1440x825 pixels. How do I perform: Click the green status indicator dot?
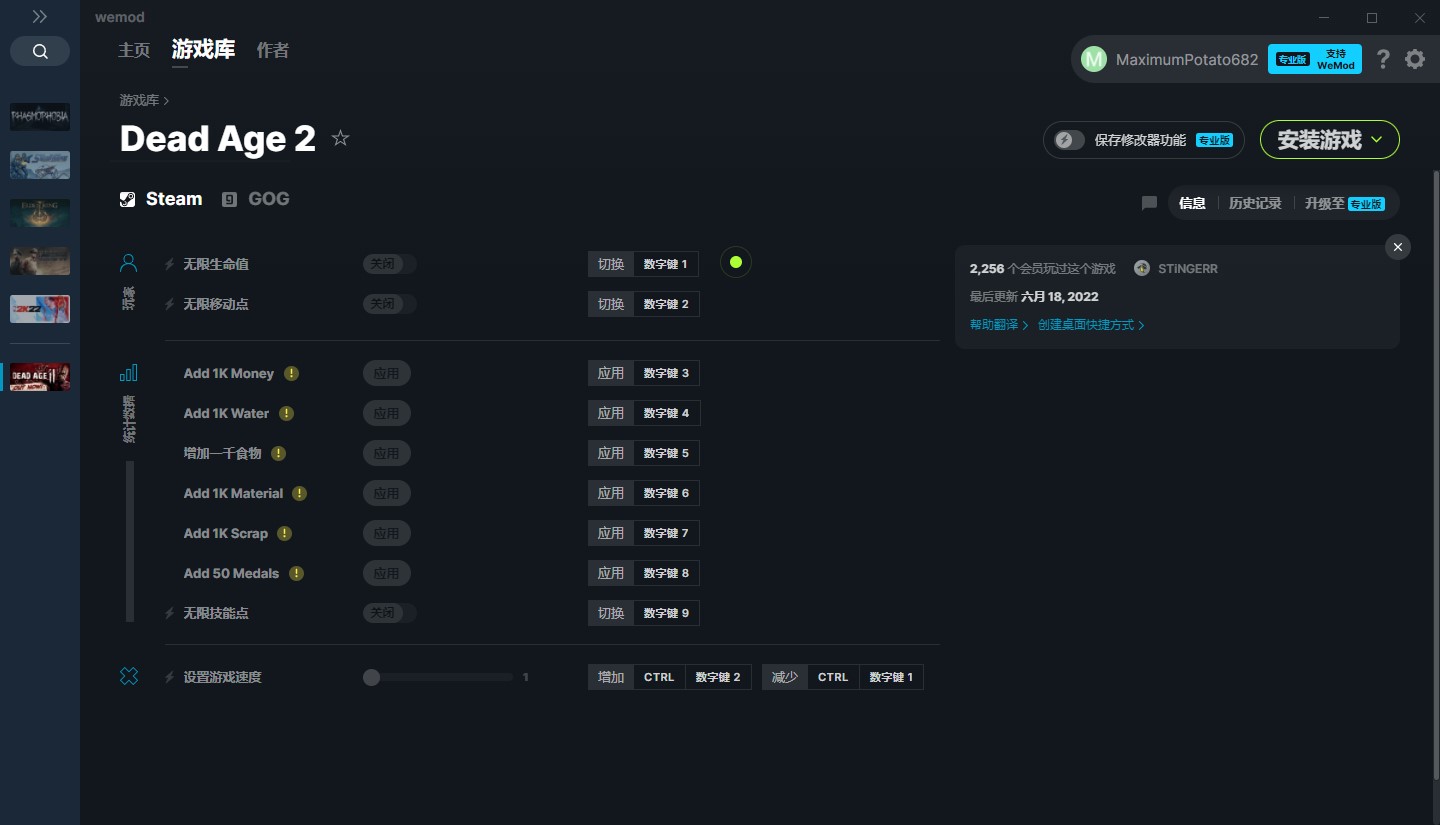pyautogui.click(x=736, y=262)
